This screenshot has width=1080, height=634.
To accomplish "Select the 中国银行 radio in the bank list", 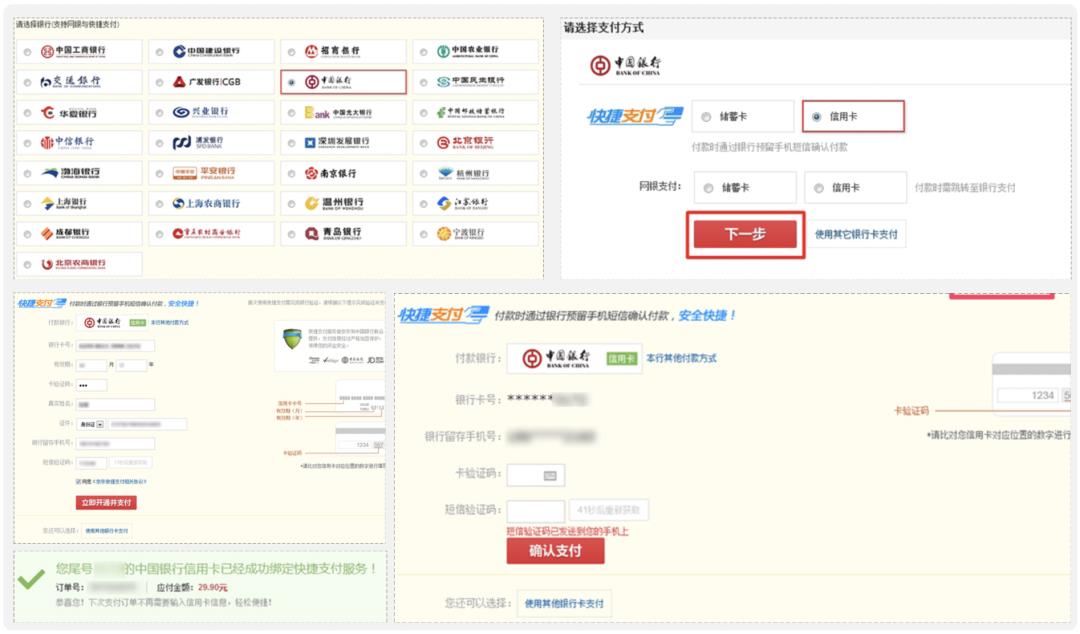I will (291, 82).
